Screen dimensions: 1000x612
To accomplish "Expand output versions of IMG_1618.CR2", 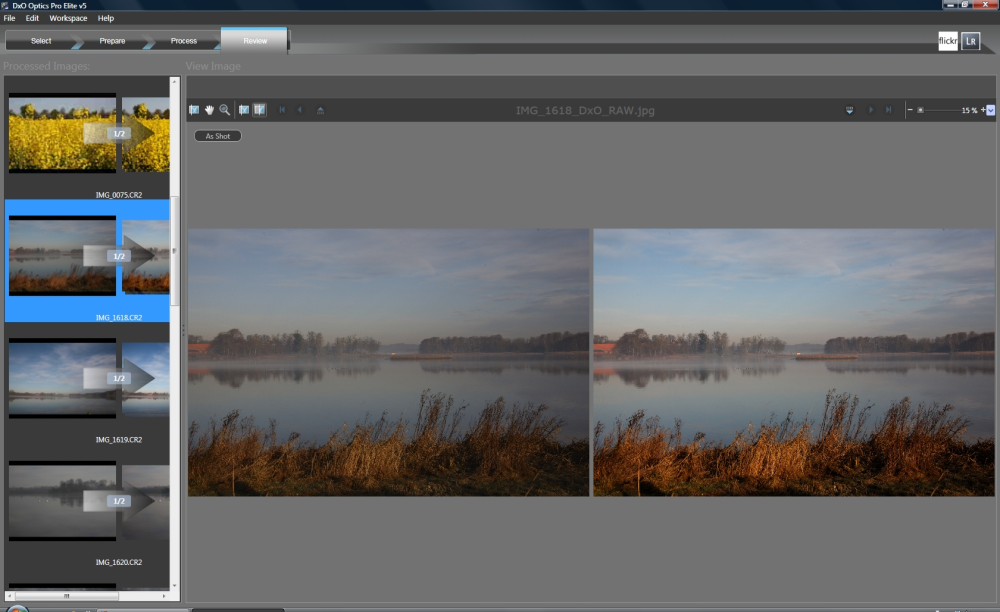I will pos(119,256).
